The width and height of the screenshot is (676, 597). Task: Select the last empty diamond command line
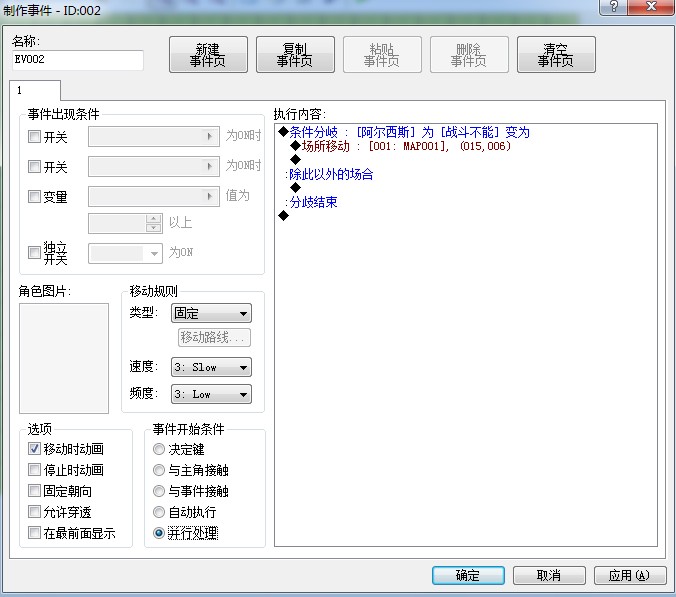[x=283, y=216]
